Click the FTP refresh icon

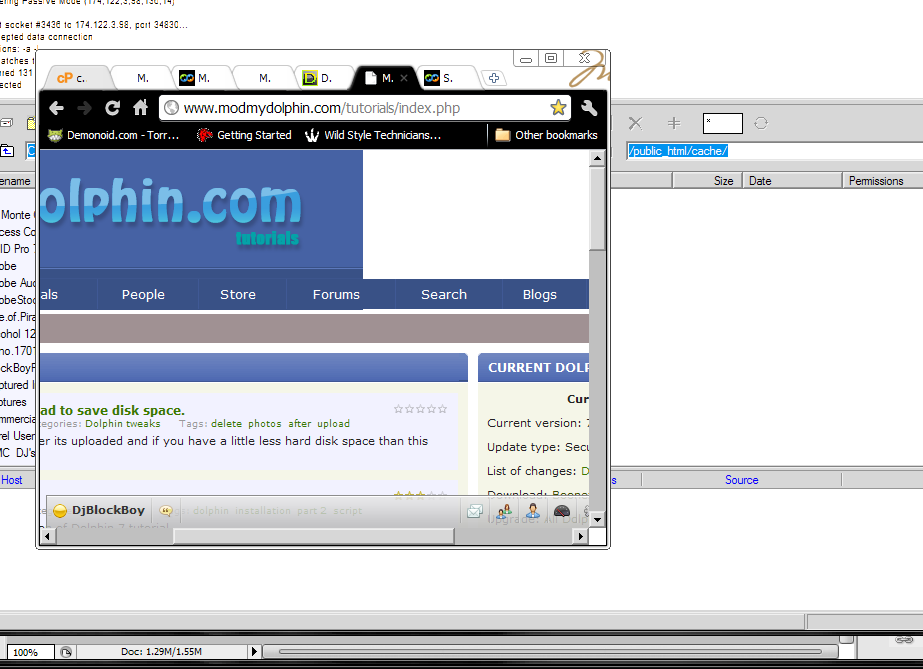(761, 123)
